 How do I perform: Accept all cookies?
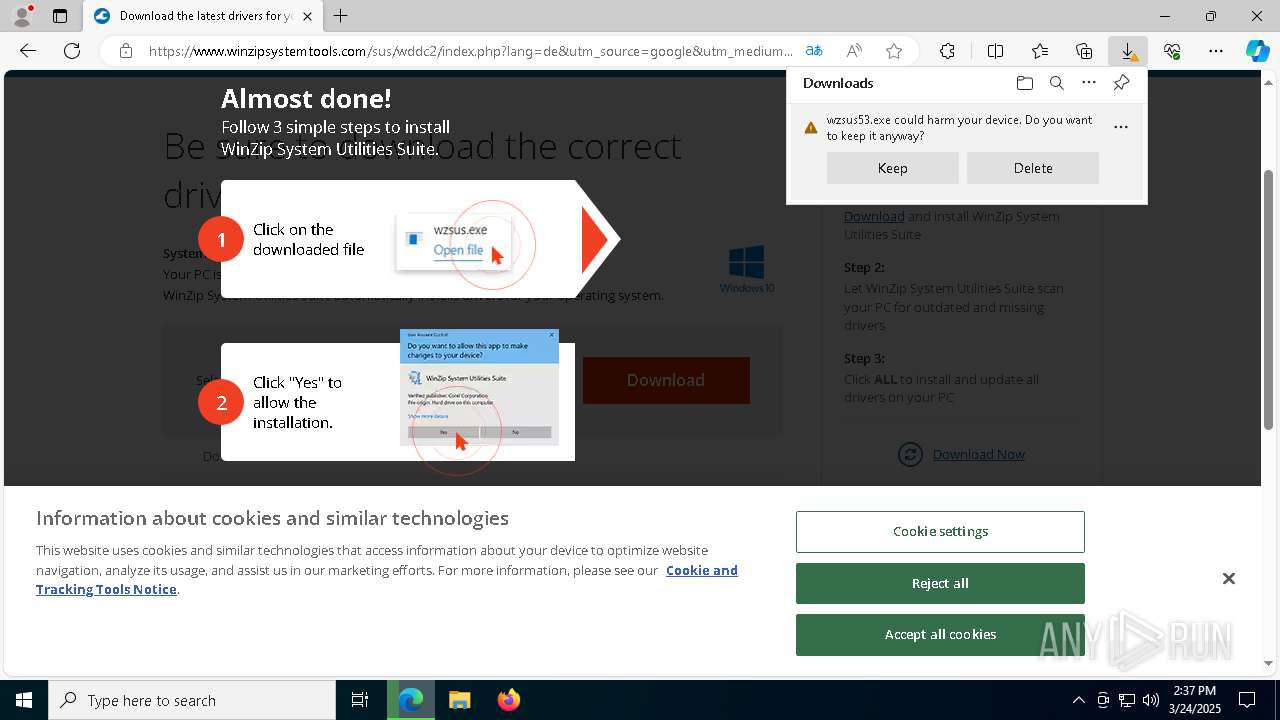(940, 634)
